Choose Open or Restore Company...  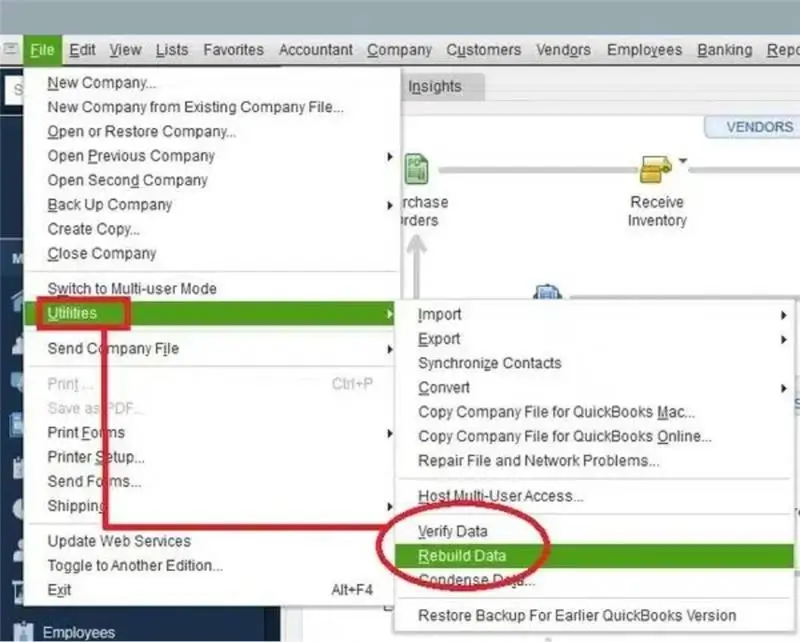pyautogui.click(x=212, y=132)
